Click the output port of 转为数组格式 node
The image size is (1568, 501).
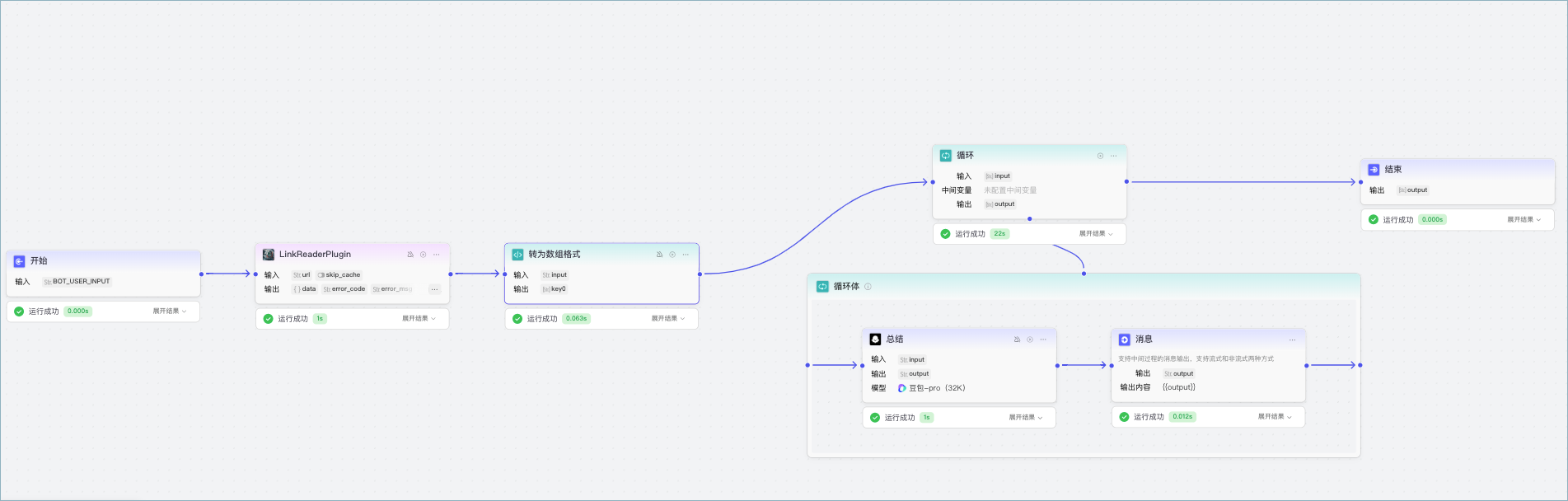(x=700, y=274)
